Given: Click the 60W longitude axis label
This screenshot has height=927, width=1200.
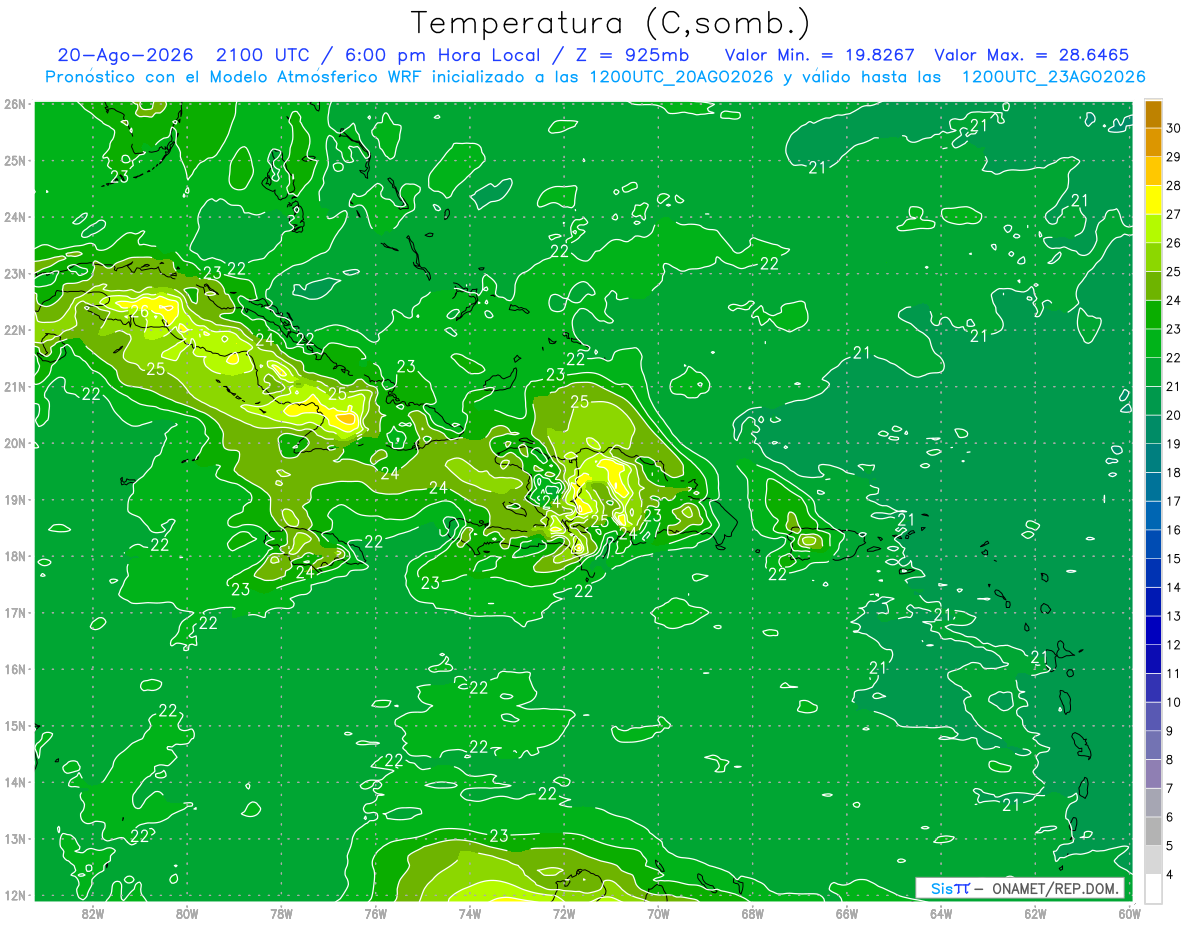Looking at the screenshot, I should tap(1130, 913).
